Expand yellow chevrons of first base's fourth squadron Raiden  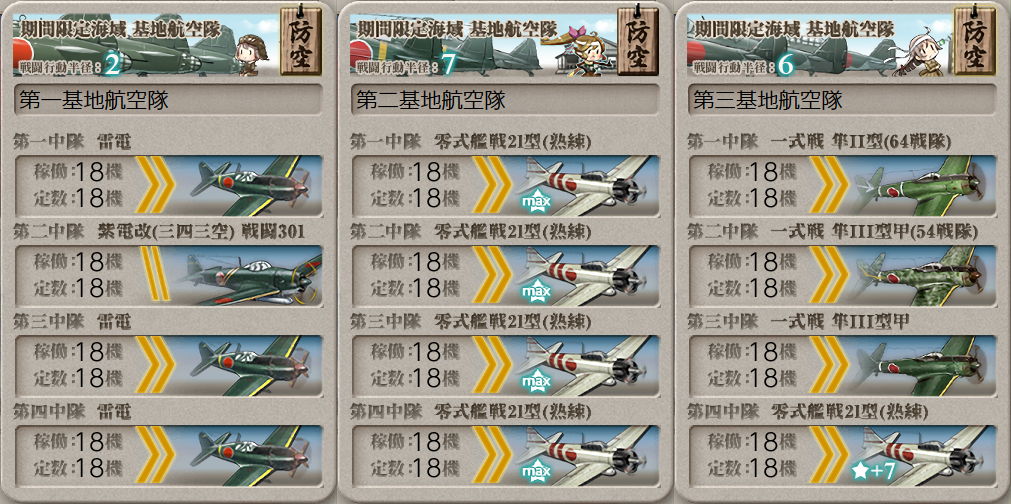pyautogui.click(x=155, y=455)
